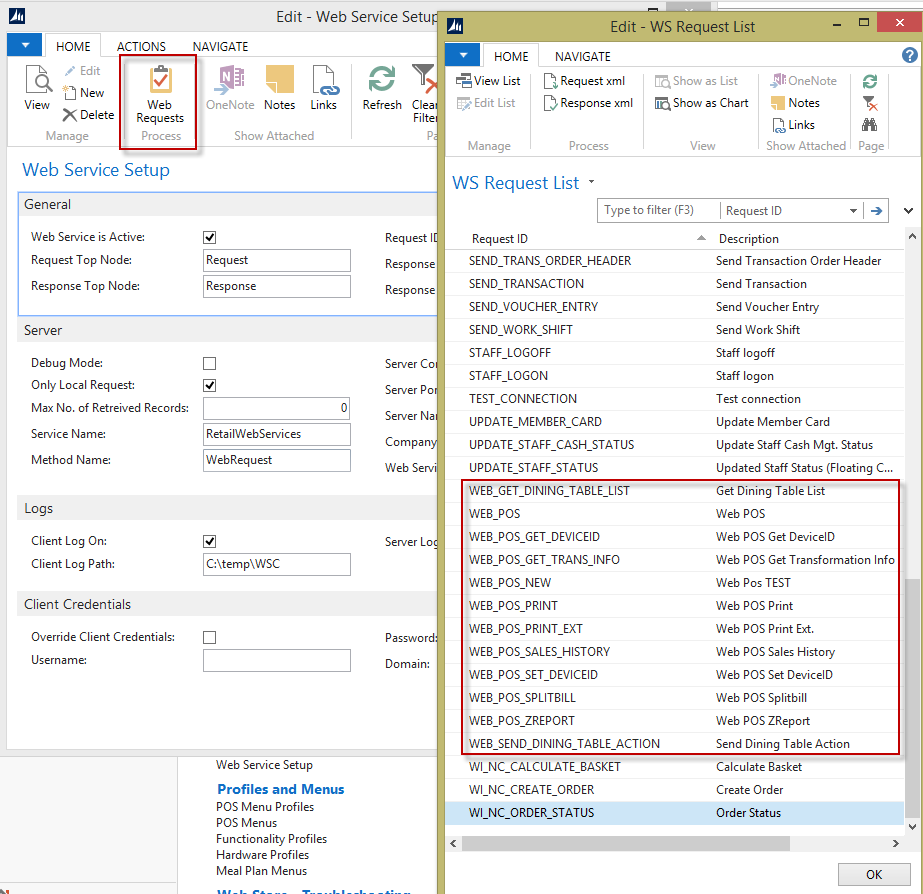Click Show as Chart icon
Image resolution: width=923 pixels, height=894 pixels.
click(701, 103)
